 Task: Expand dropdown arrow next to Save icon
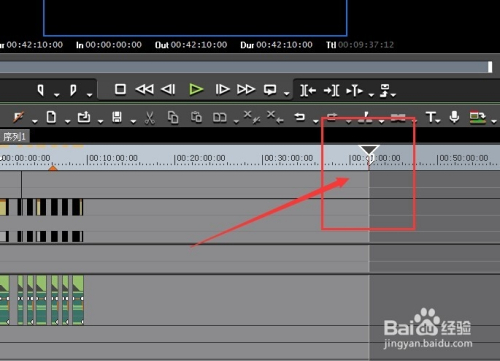[x=133, y=122]
